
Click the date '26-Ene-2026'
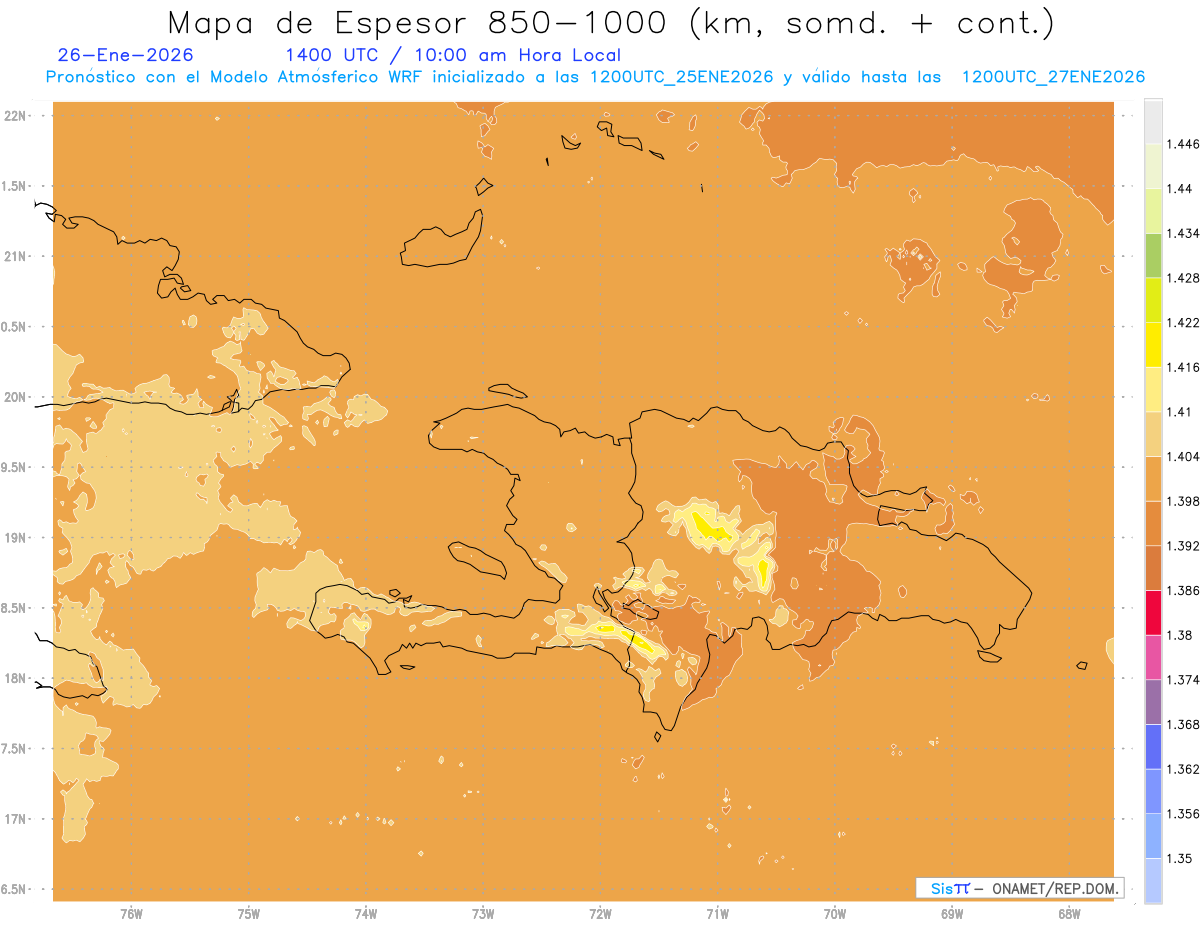coord(126,55)
